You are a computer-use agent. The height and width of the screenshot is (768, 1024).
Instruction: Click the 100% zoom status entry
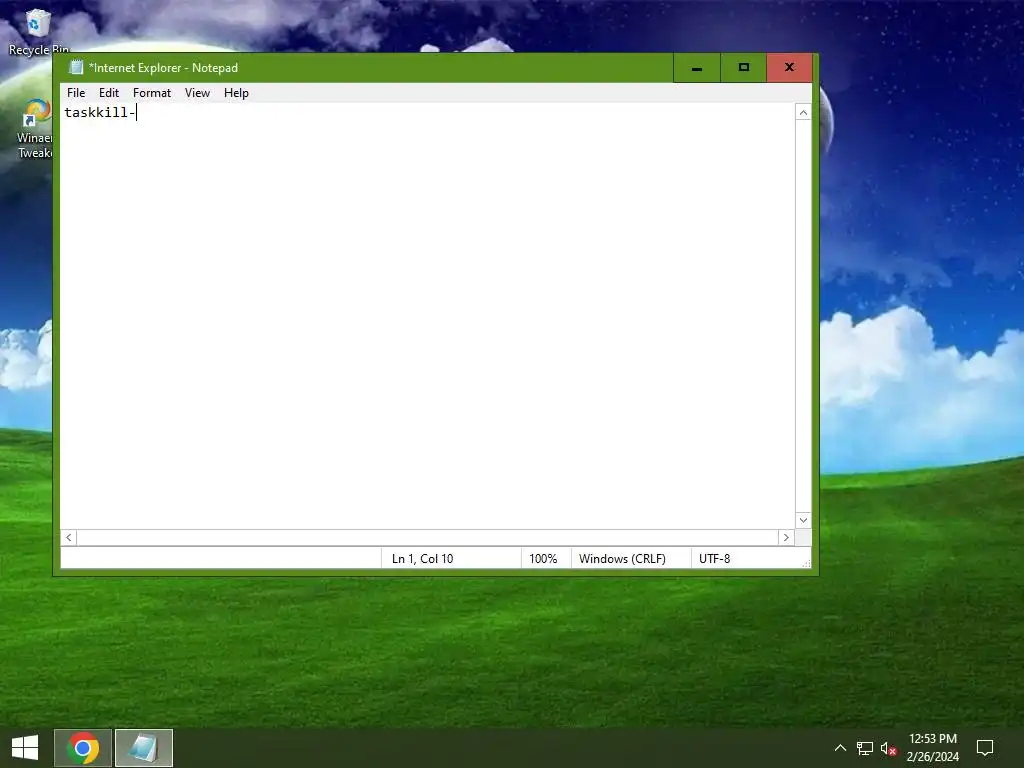[546, 558]
